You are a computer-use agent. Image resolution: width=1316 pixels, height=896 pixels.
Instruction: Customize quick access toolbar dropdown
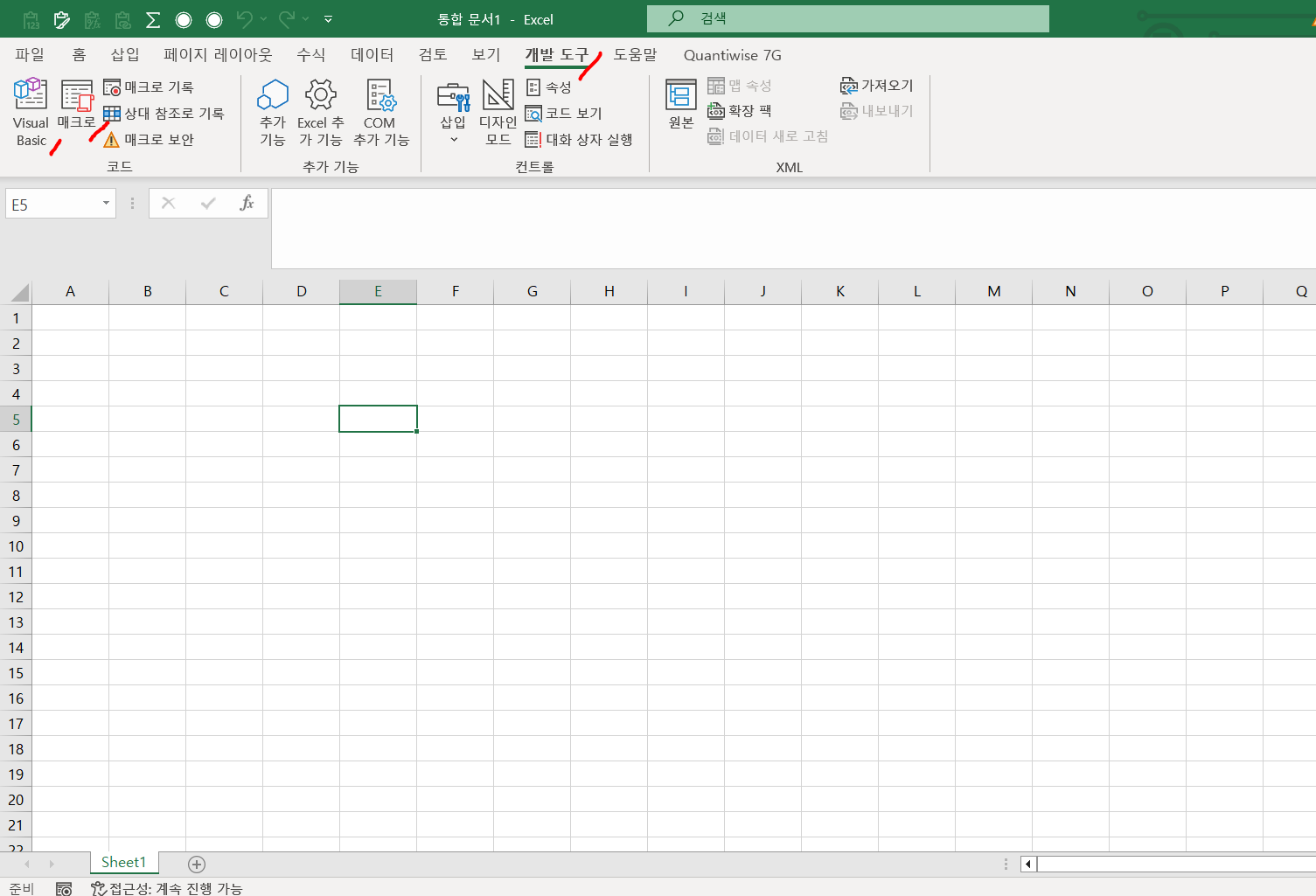coord(328,19)
